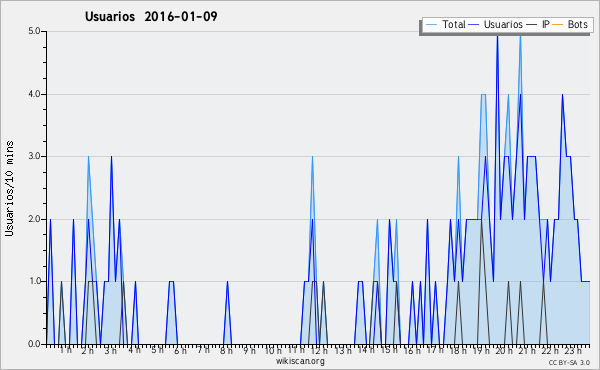Click the chart title Usuarios 2016-01-09
Screen dimensions: 600x370
[151, 16]
